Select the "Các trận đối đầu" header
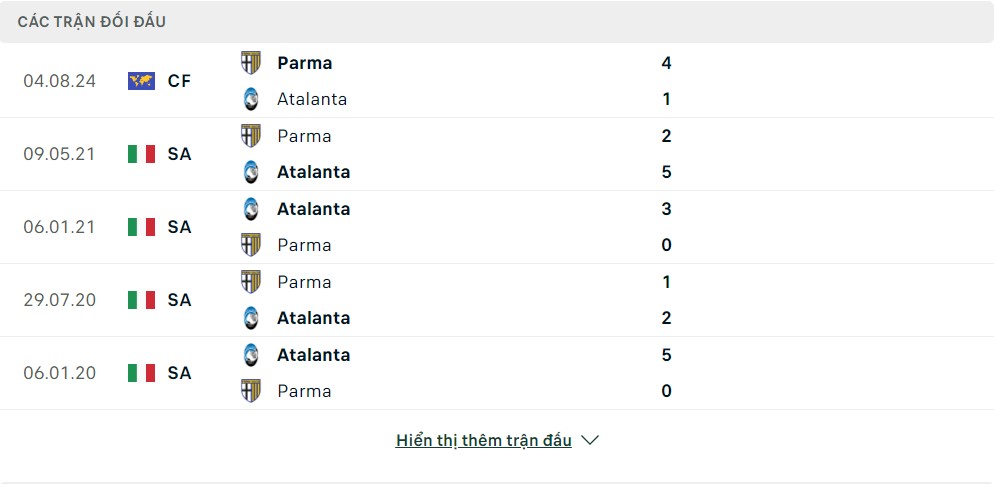This screenshot has height=484, width=994. click(x=92, y=21)
